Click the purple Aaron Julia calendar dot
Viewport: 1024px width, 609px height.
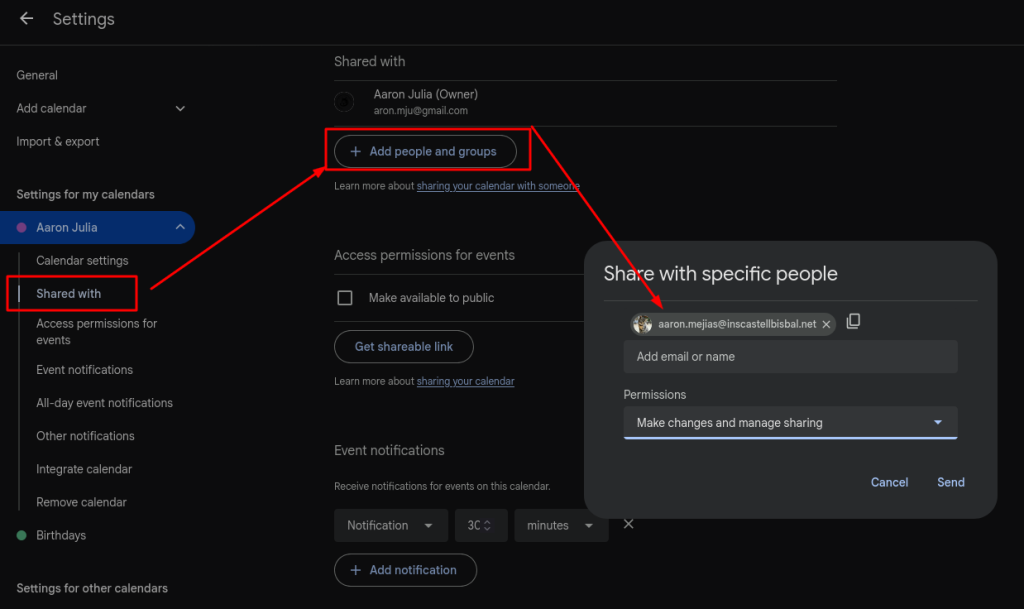22,228
